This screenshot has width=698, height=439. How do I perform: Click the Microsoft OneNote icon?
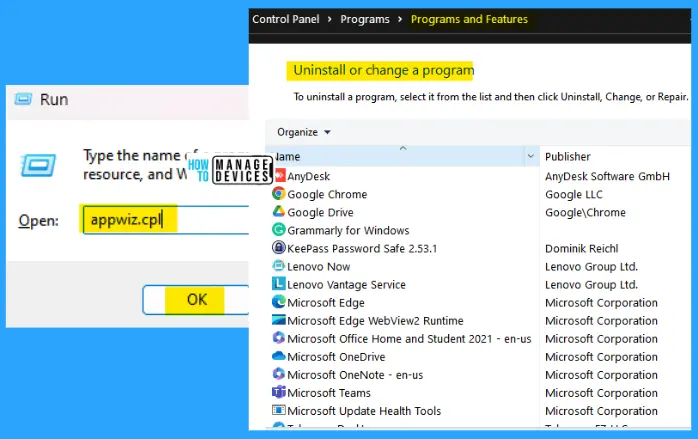click(279, 374)
